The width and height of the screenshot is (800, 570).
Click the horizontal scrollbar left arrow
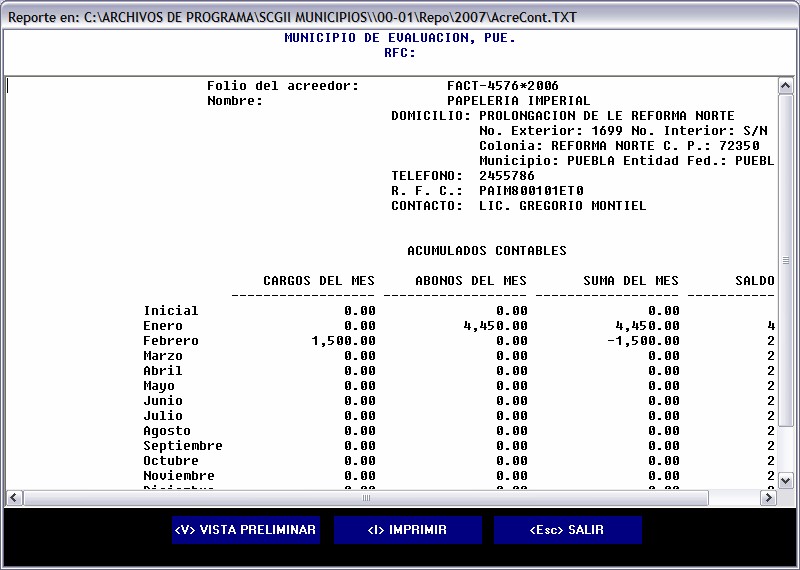tap(13, 498)
